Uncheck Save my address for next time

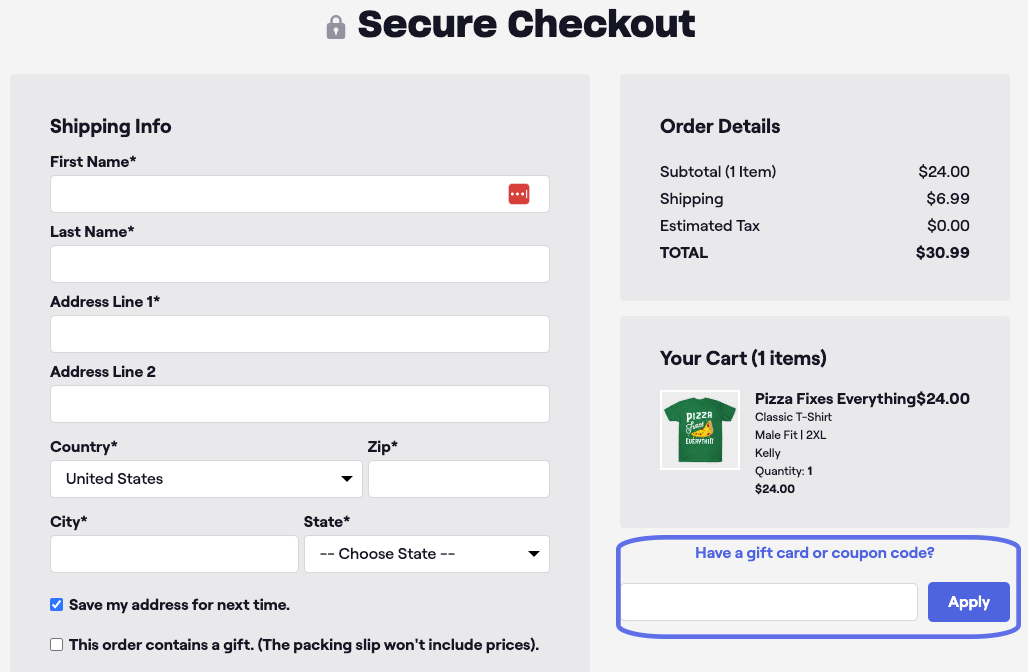pos(56,604)
